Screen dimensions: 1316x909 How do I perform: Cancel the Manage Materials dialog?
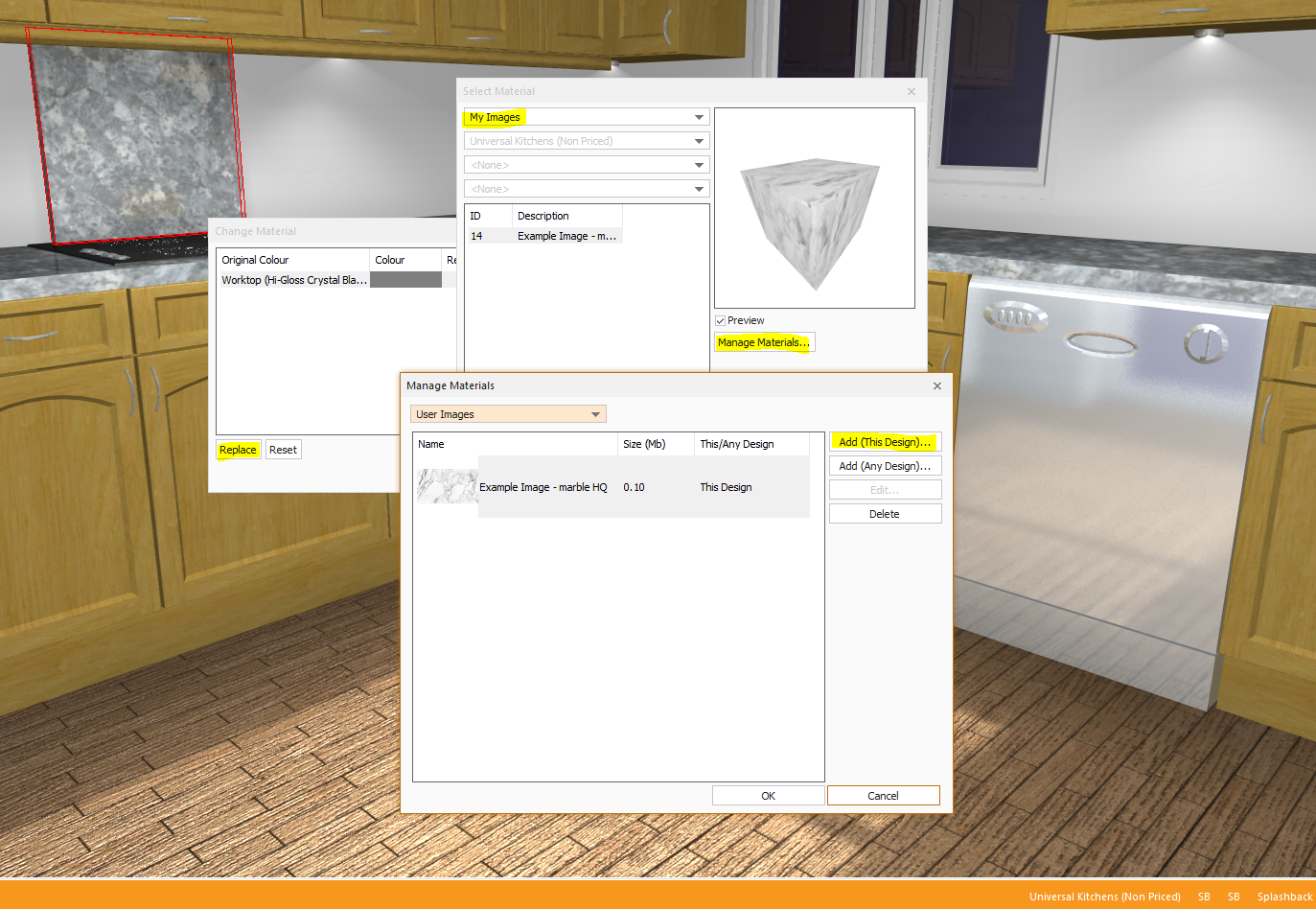click(x=883, y=796)
